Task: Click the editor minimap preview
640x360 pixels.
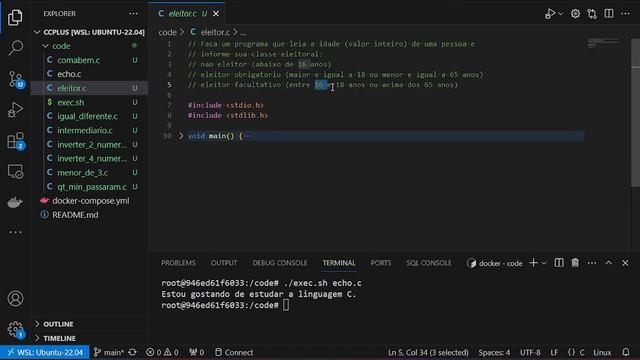Action: tap(604, 42)
